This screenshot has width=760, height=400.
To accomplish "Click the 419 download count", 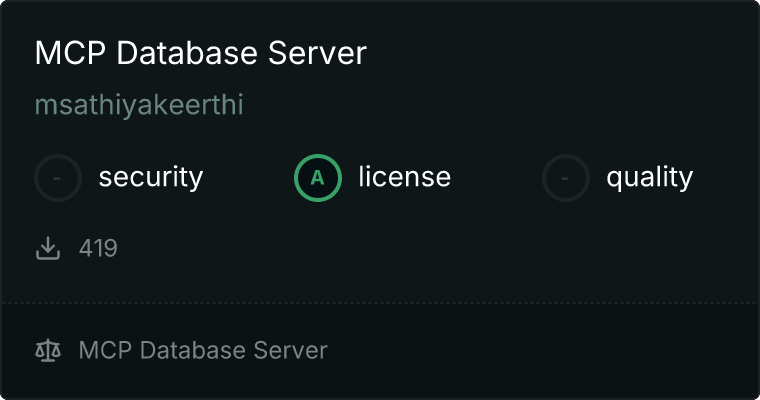I will (98, 248).
